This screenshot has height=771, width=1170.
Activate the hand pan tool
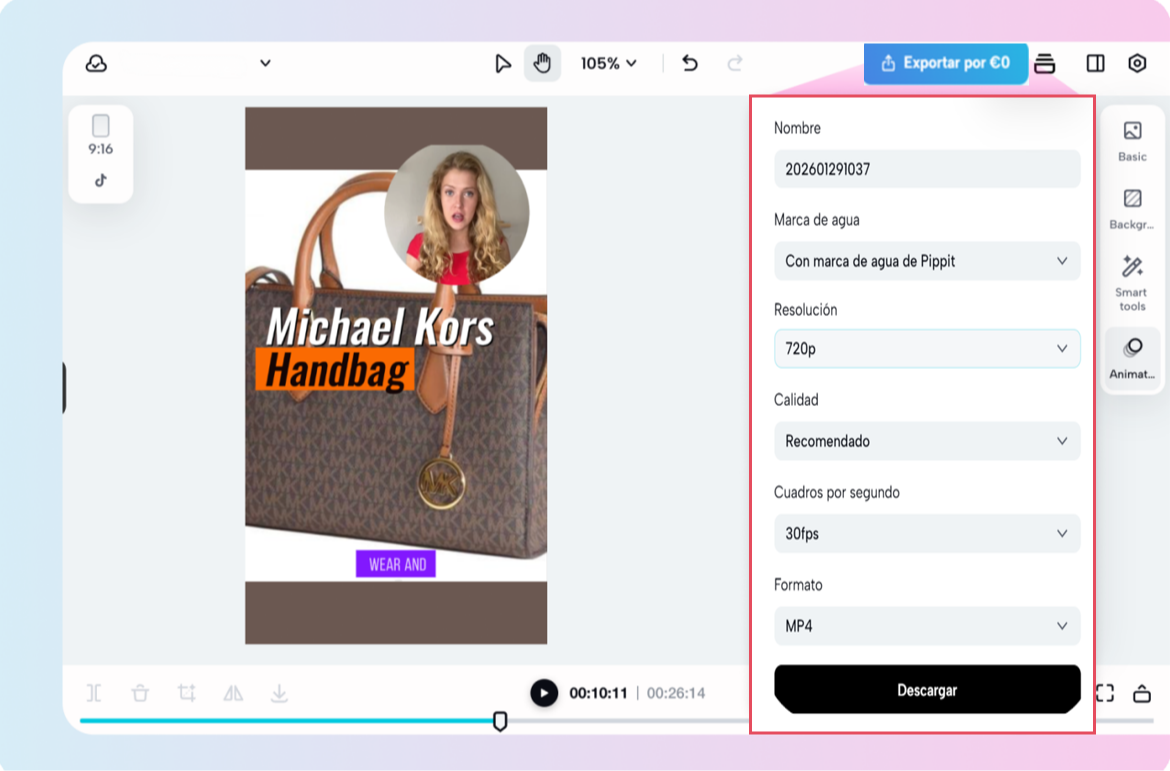click(x=542, y=64)
